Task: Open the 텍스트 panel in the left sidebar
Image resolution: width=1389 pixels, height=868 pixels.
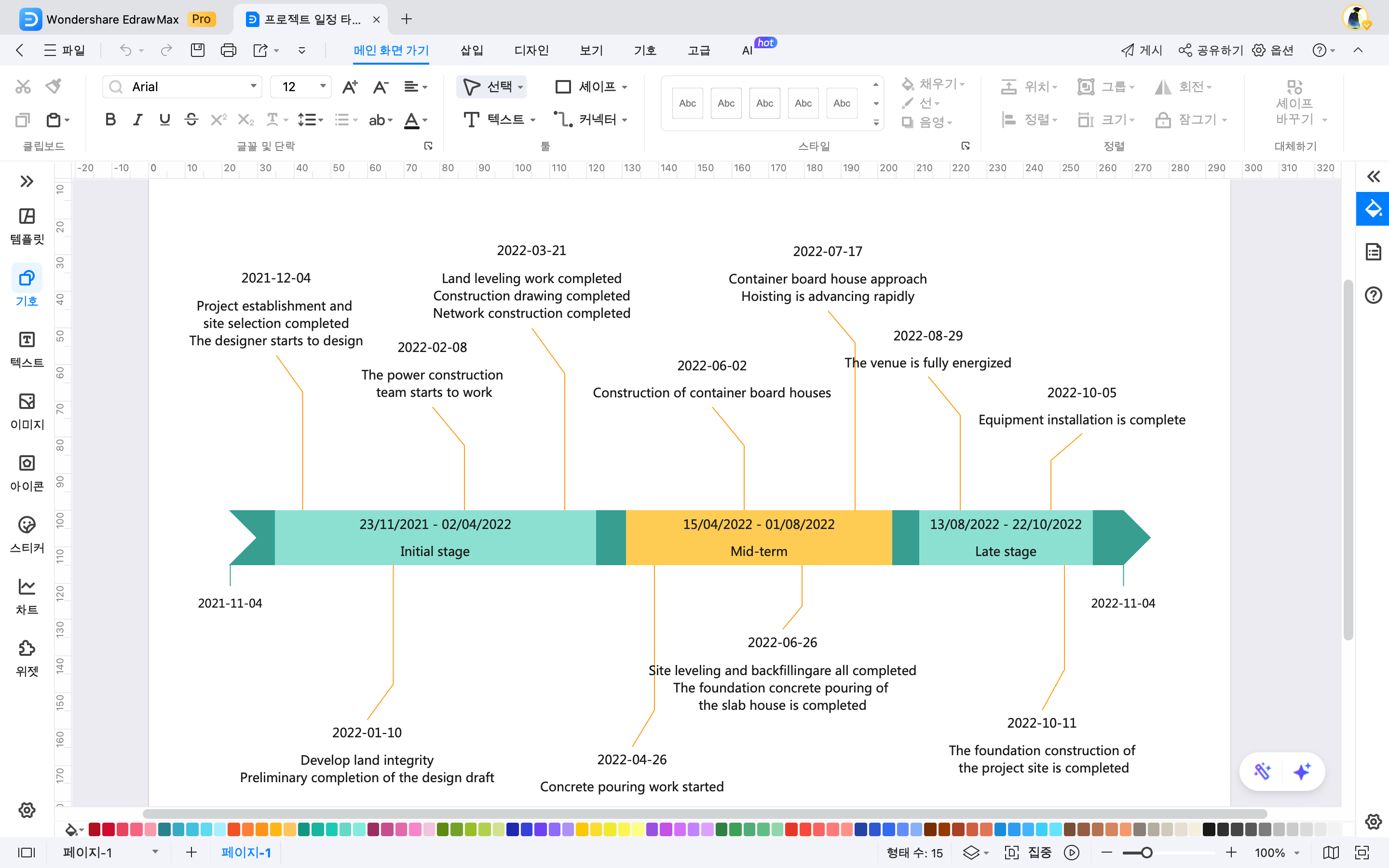Action: tap(27, 349)
